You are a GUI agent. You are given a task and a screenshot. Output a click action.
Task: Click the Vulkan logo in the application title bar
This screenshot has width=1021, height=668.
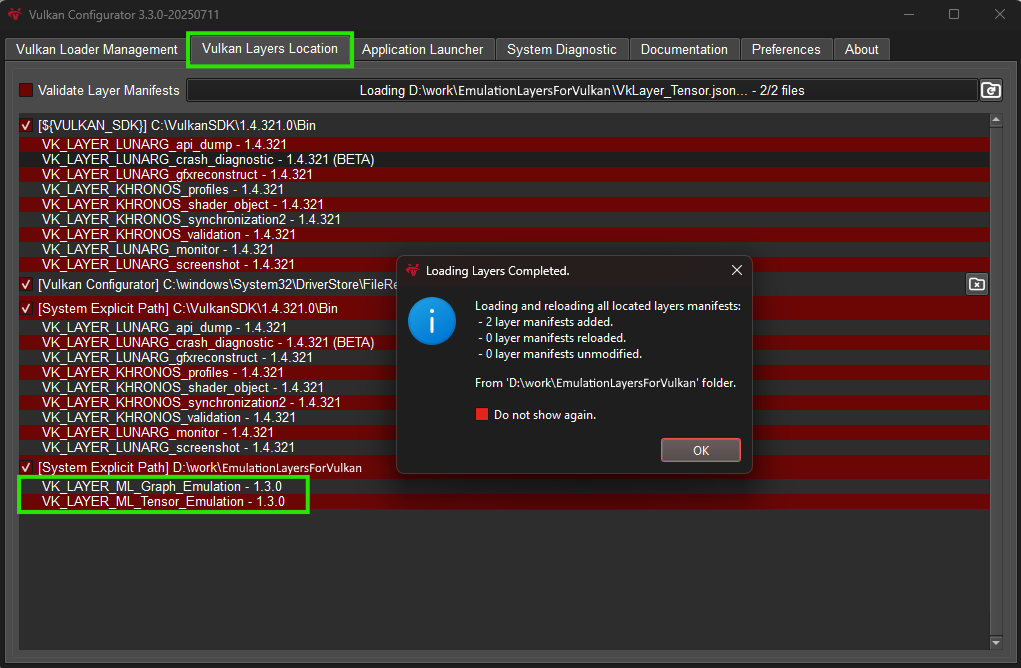pos(14,14)
